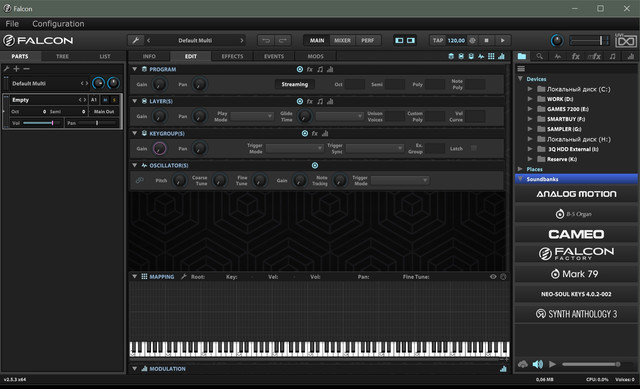Click the redo arrow button

click(x=282, y=40)
